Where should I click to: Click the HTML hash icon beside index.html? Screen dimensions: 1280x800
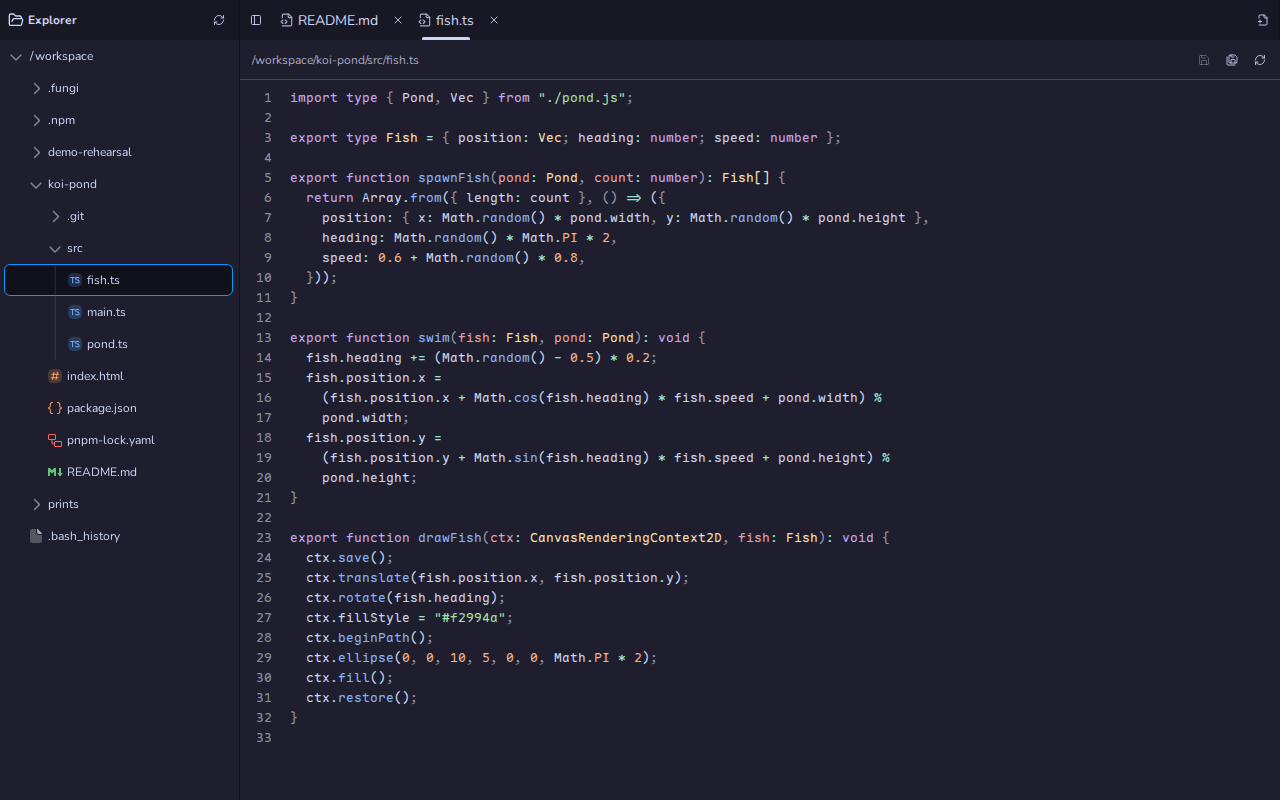click(x=55, y=376)
